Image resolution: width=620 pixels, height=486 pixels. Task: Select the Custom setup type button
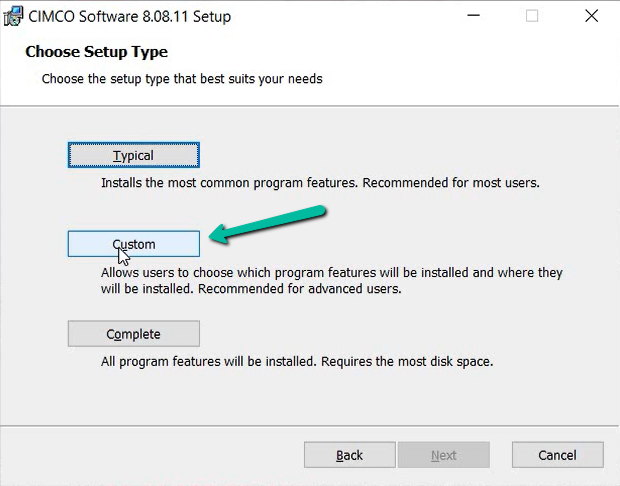pyautogui.click(x=134, y=244)
